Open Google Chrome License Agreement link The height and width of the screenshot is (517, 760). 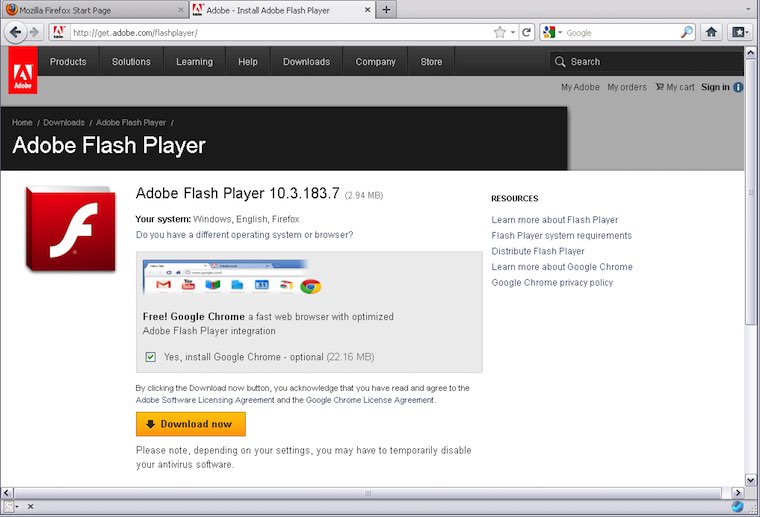tap(370, 400)
